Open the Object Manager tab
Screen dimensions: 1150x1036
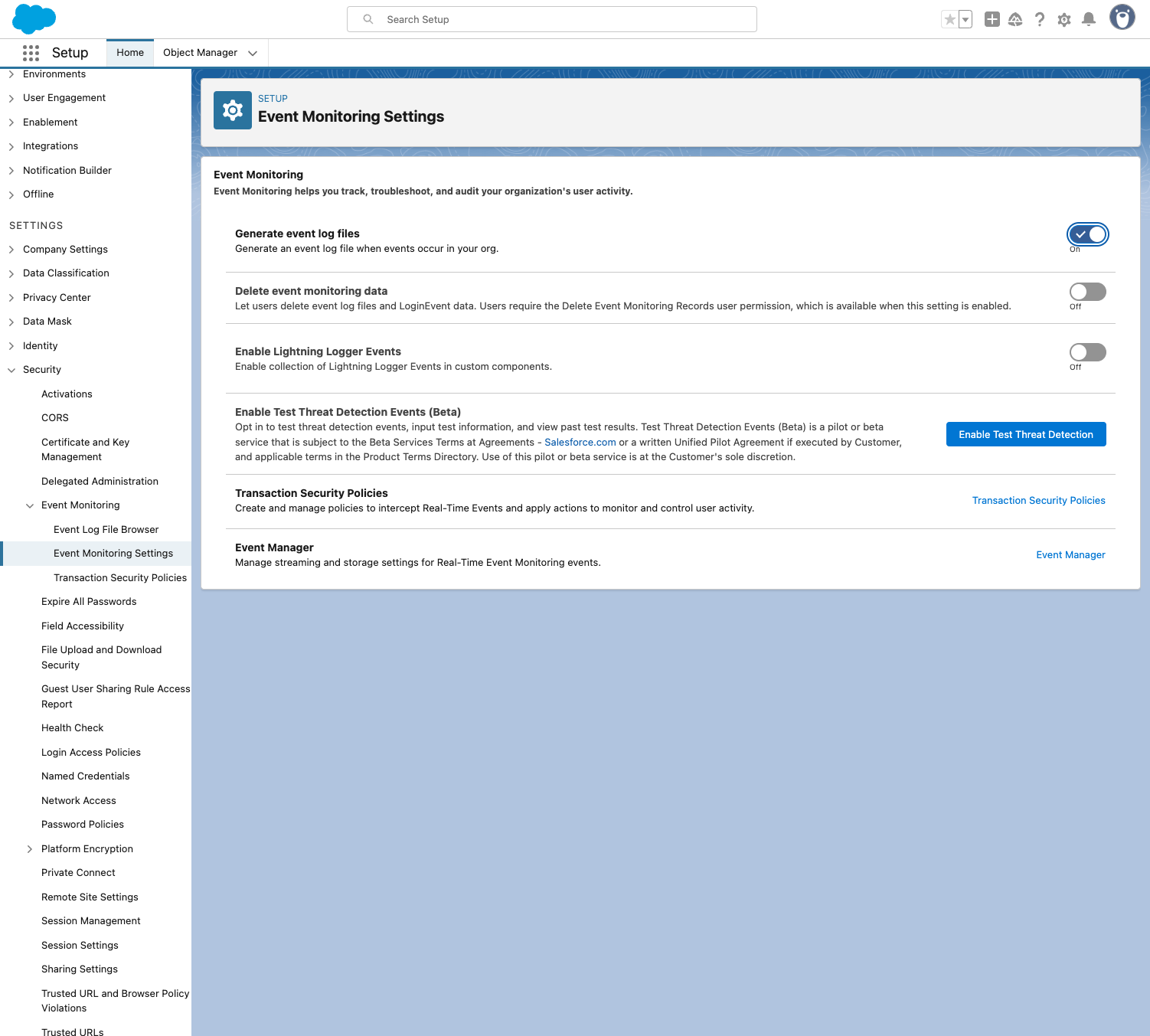click(x=200, y=53)
